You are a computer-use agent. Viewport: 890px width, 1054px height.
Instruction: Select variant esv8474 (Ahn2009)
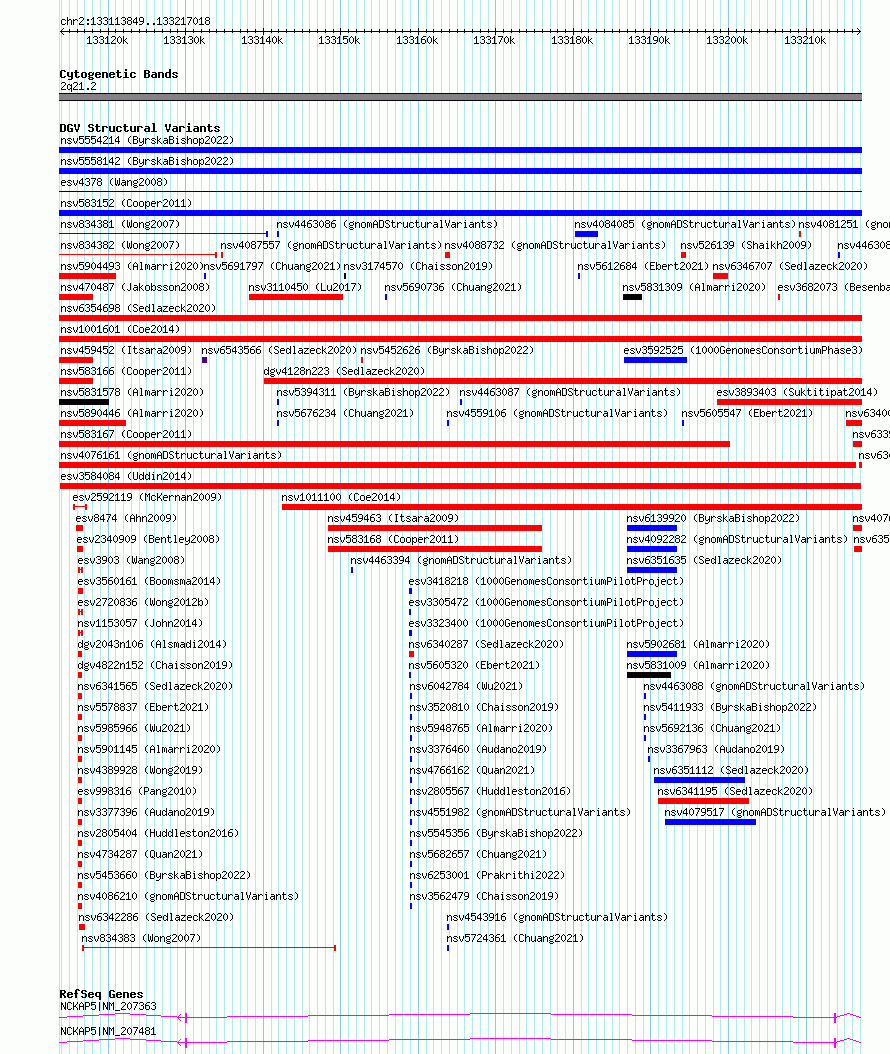click(x=126, y=518)
